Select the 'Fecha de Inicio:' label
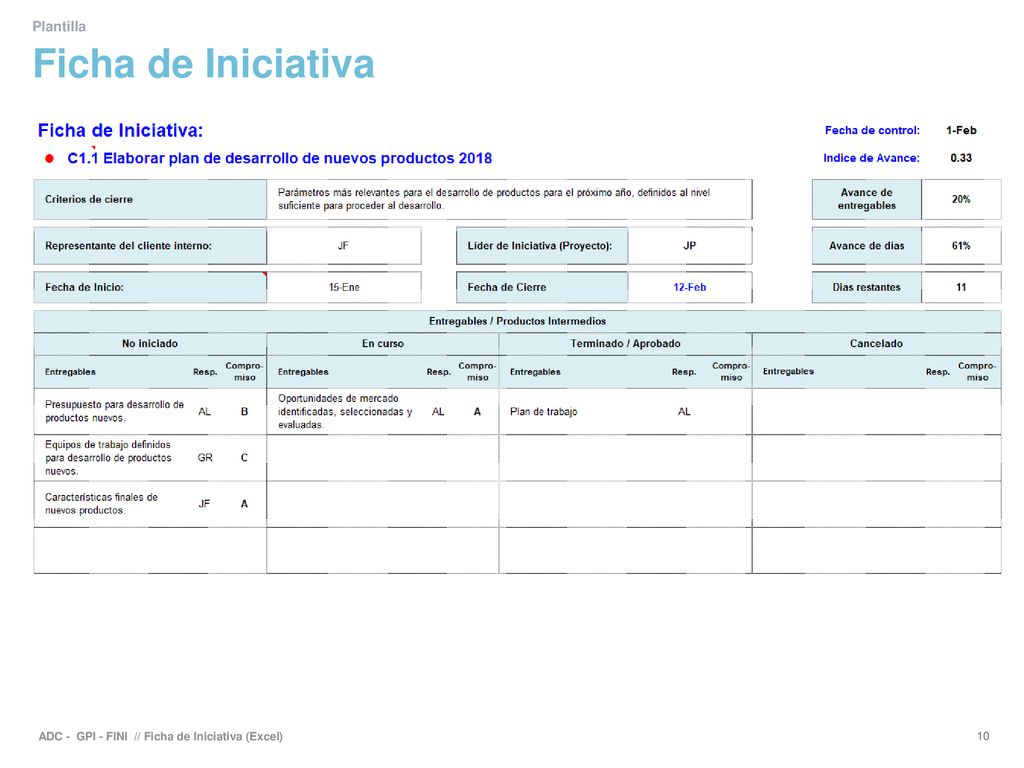The width and height of the screenshot is (1024, 768). [150, 287]
